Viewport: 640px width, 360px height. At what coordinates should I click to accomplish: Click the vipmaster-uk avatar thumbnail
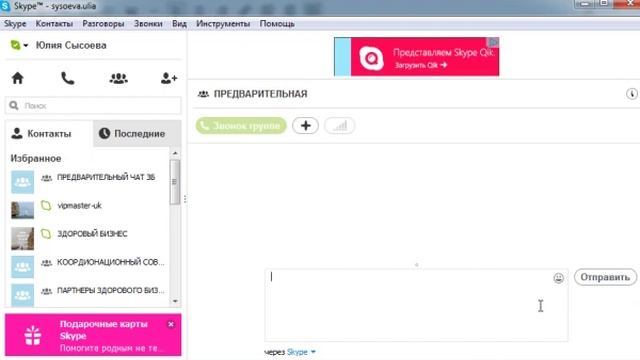click(x=22, y=210)
